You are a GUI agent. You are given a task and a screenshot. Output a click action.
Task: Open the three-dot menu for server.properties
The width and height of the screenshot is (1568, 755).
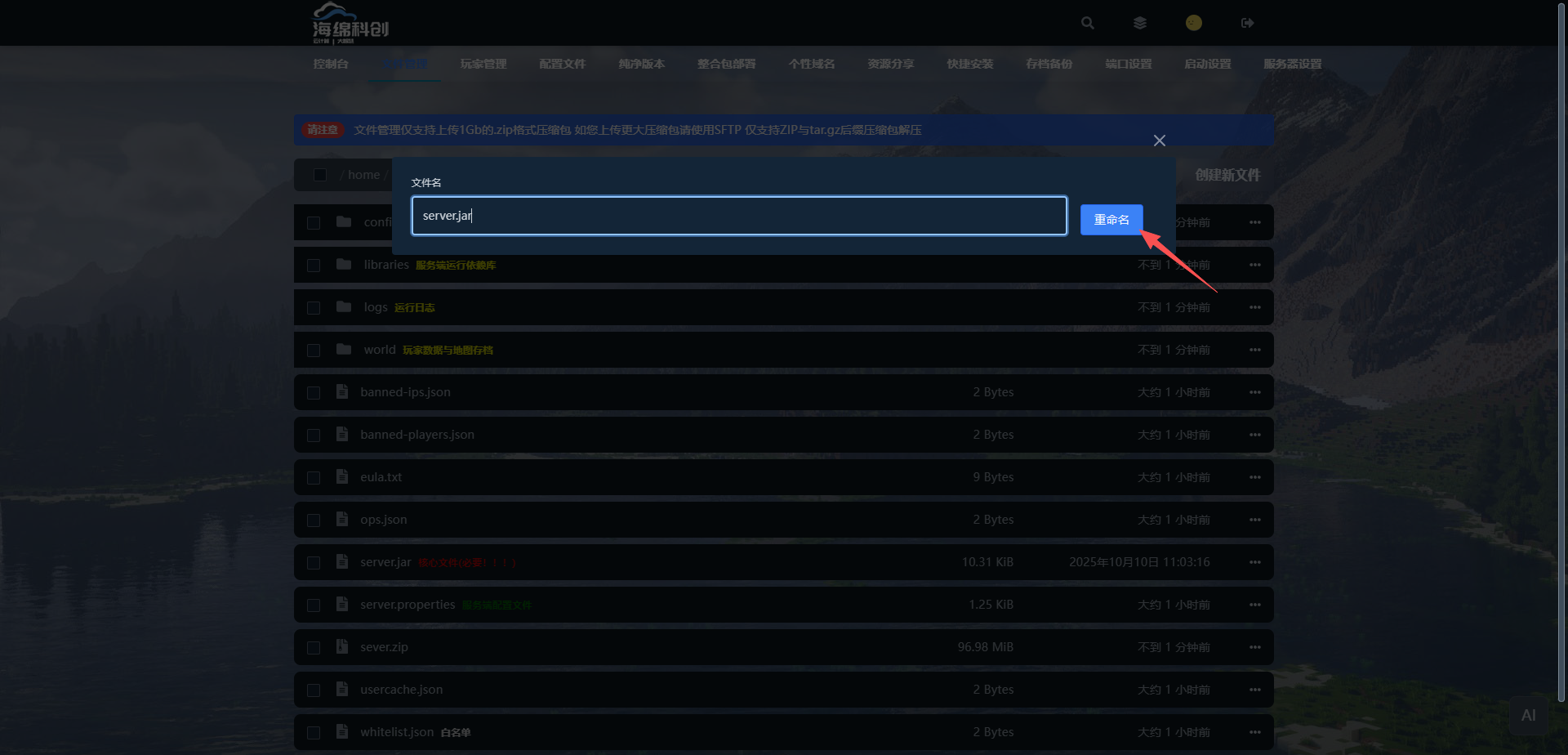(x=1254, y=605)
